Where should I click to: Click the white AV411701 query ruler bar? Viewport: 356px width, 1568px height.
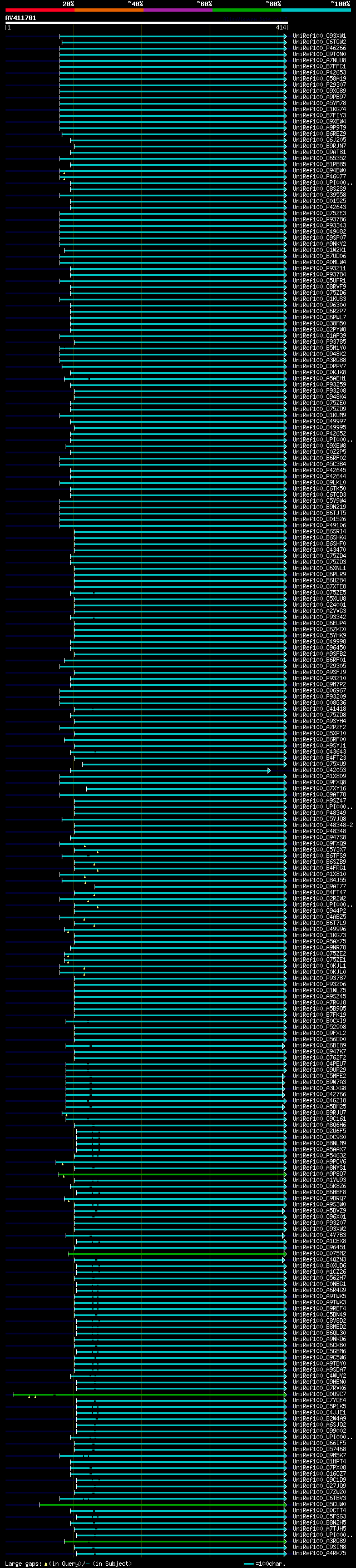point(147,22)
